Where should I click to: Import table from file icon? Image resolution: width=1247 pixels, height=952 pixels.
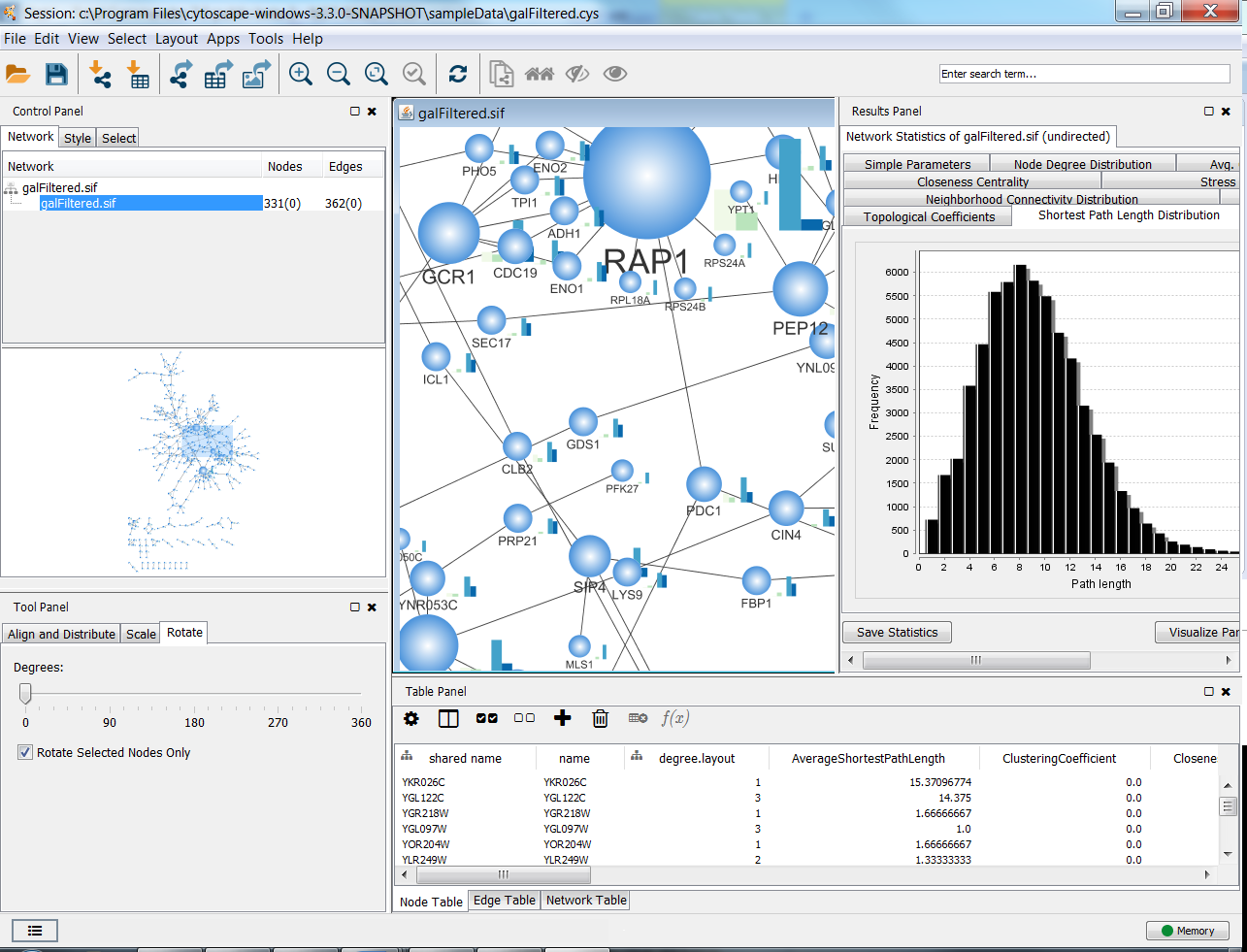[x=138, y=75]
